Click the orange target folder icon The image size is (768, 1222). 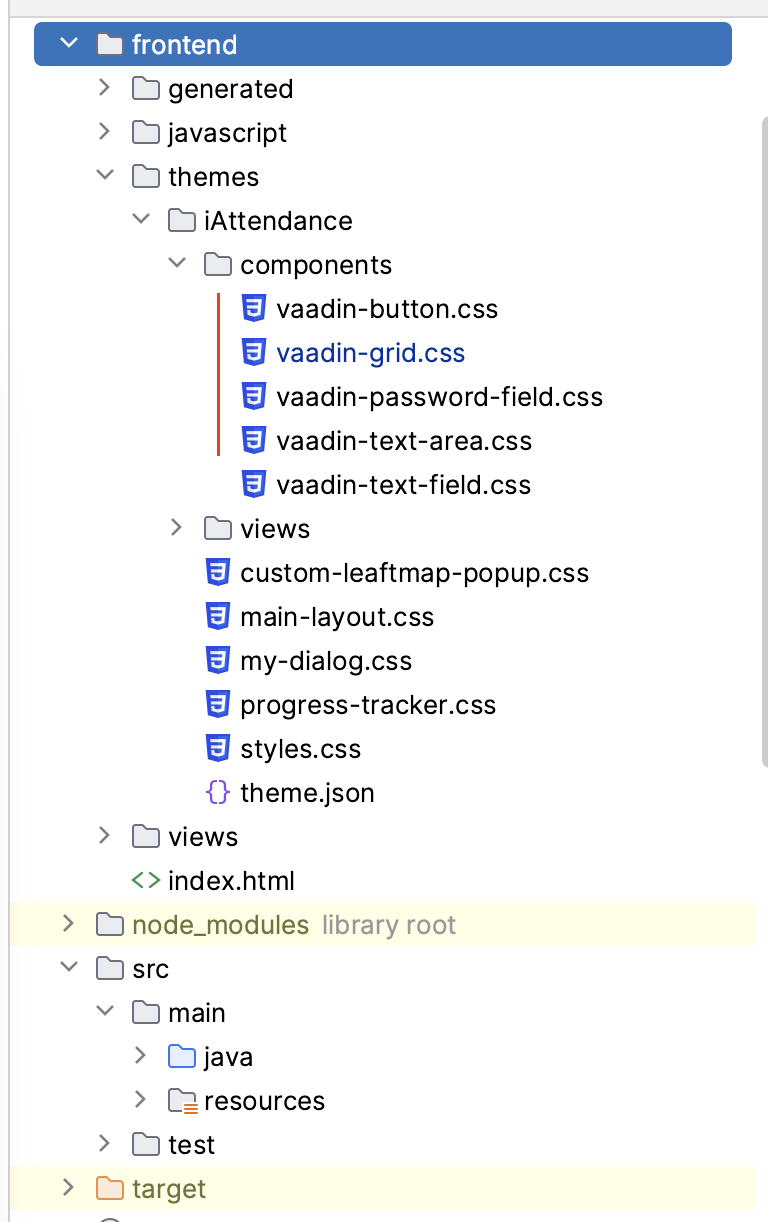[110, 1189]
